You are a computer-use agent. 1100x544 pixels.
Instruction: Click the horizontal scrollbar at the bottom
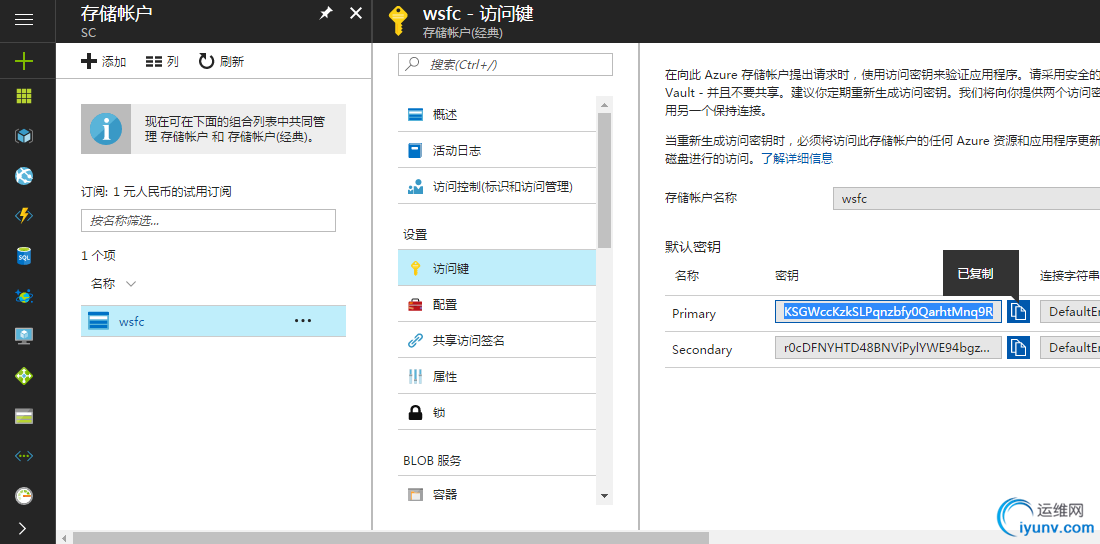pos(391,538)
